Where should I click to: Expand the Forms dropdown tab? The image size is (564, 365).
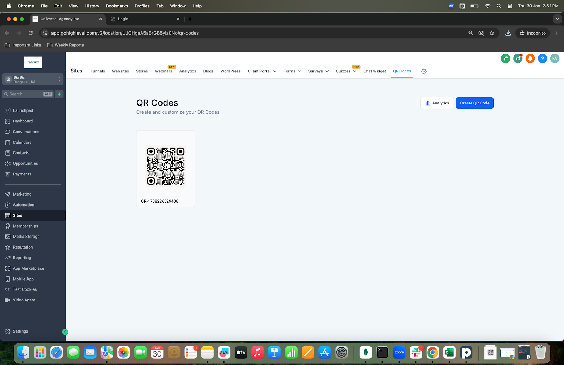[292, 71]
